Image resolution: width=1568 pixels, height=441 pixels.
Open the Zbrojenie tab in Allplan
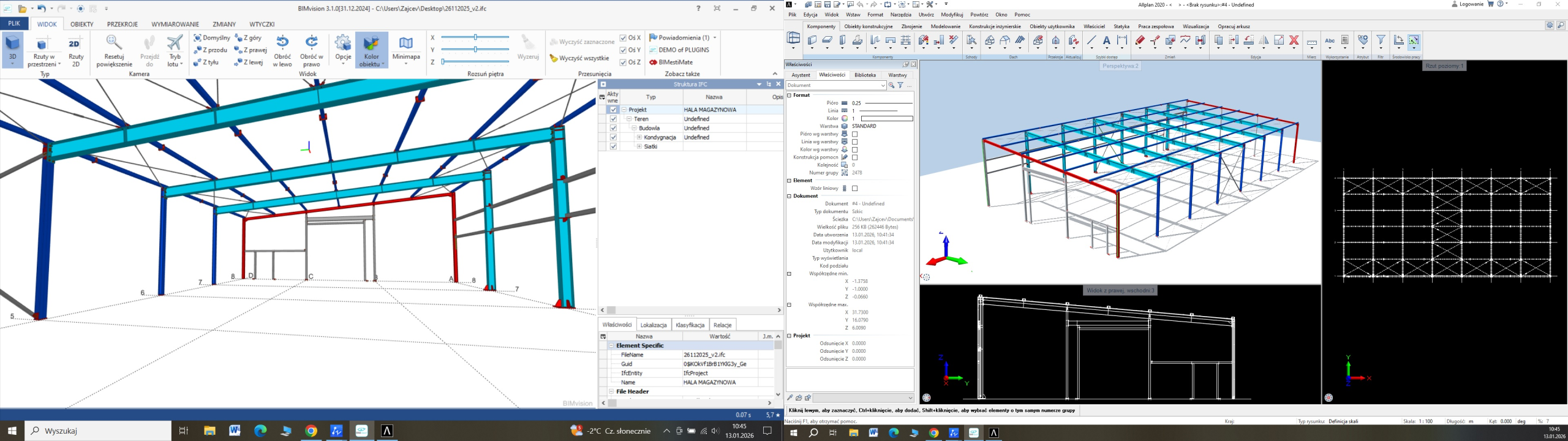coord(911,26)
